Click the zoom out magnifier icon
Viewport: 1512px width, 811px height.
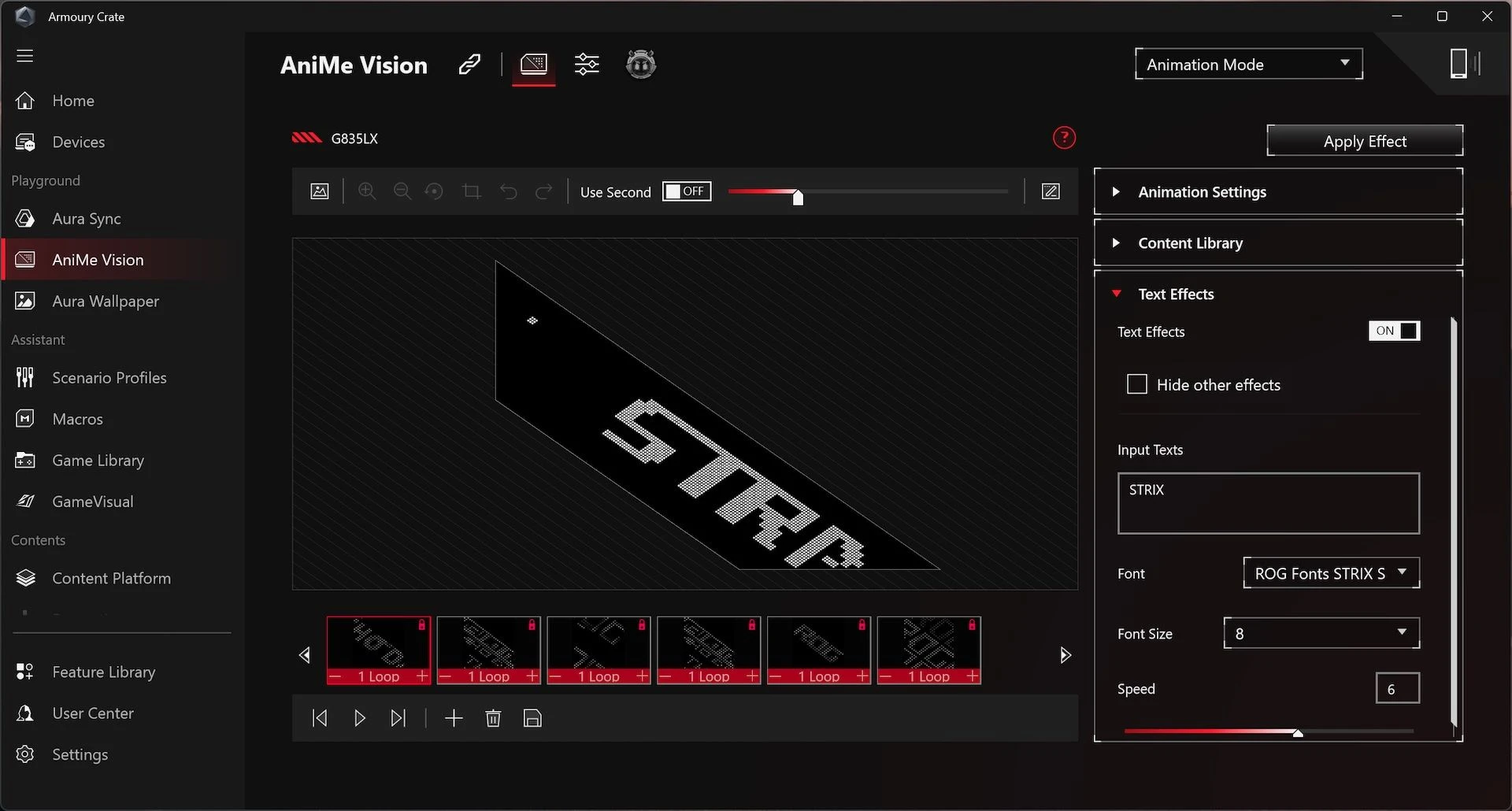coord(402,191)
